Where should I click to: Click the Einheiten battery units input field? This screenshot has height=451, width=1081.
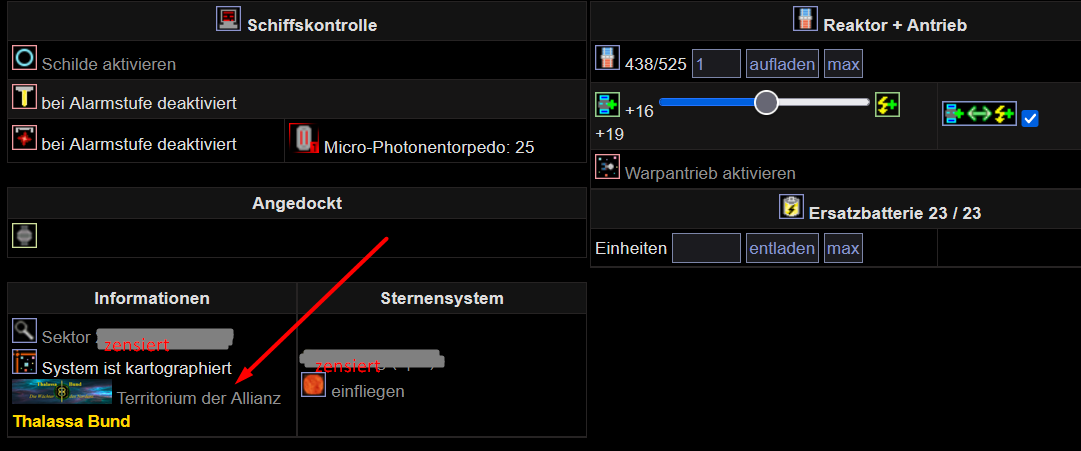tap(706, 248)
